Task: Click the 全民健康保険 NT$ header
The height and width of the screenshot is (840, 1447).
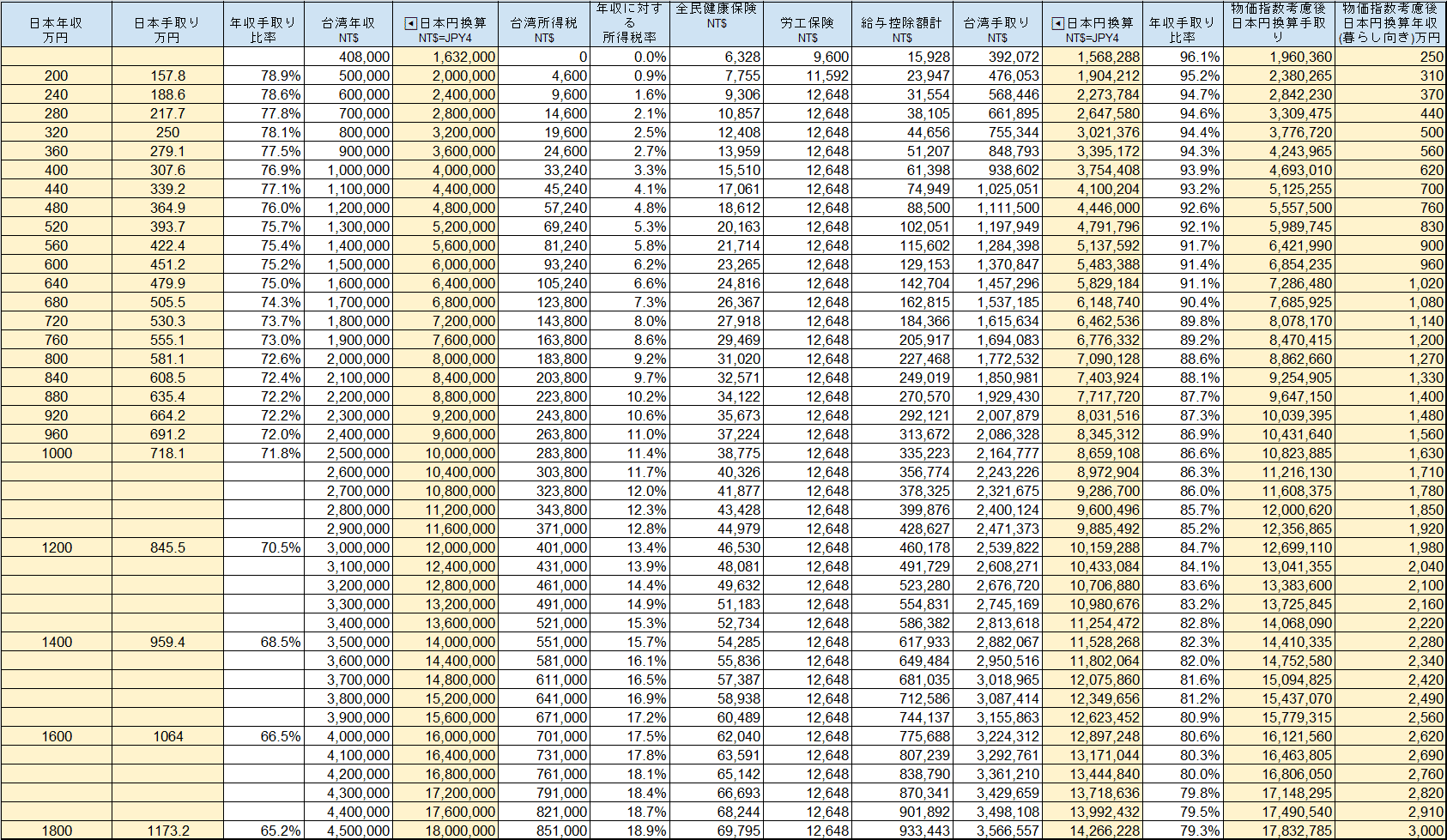Action: click(x=717, y=24)
